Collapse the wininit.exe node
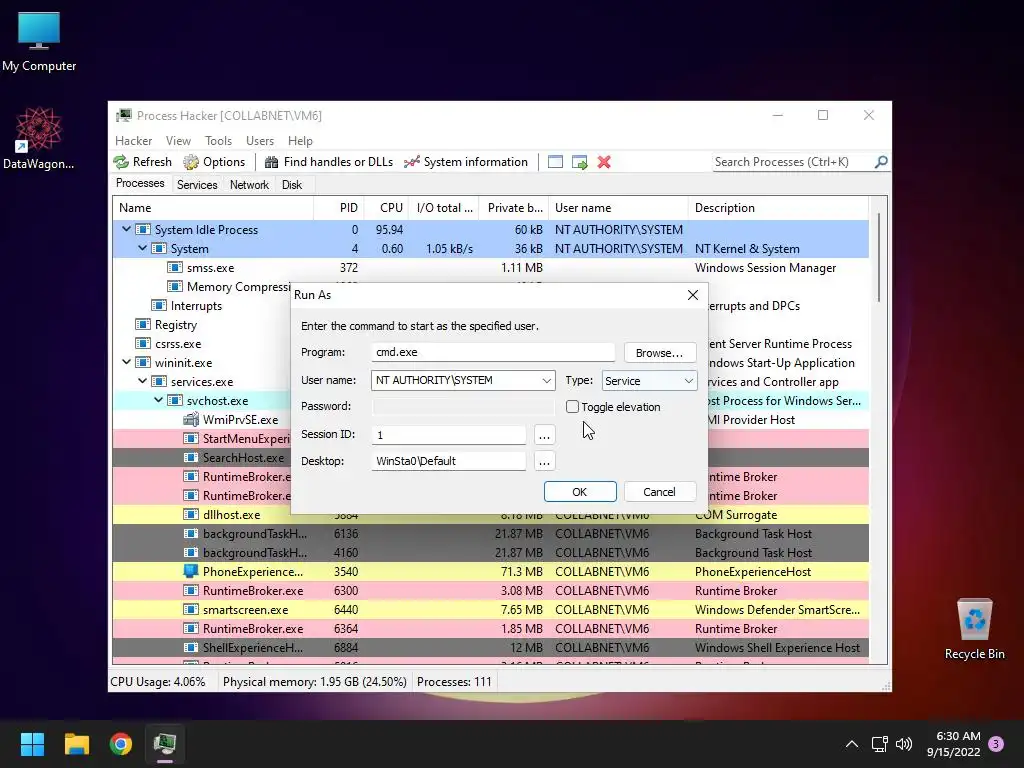 tap(127, 362)
